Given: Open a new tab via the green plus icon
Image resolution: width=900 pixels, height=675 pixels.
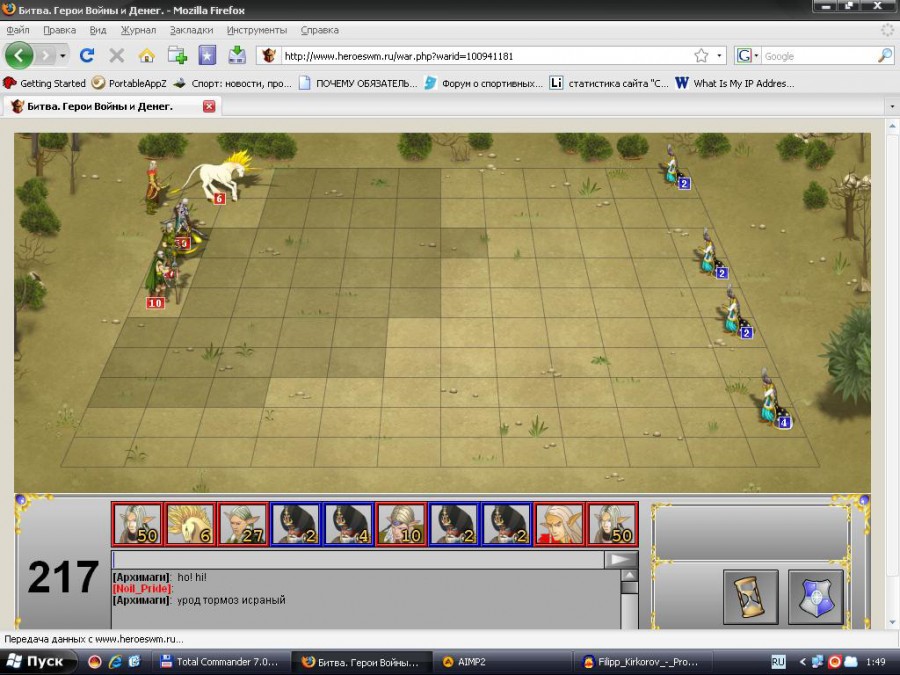Looking at the screenshot, I should 177,56.
